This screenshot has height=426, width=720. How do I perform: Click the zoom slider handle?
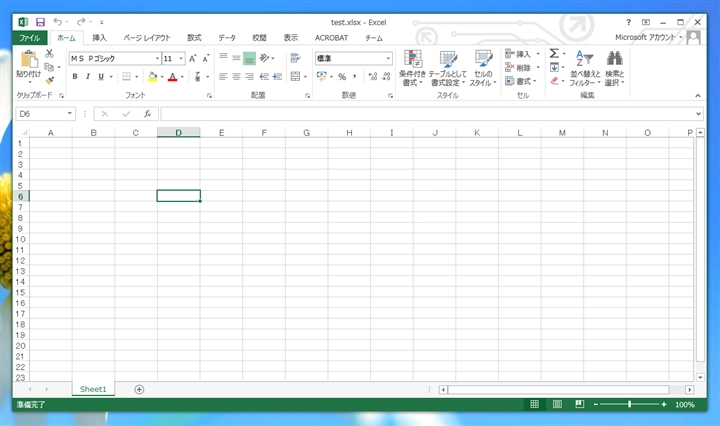coord(630,404)
